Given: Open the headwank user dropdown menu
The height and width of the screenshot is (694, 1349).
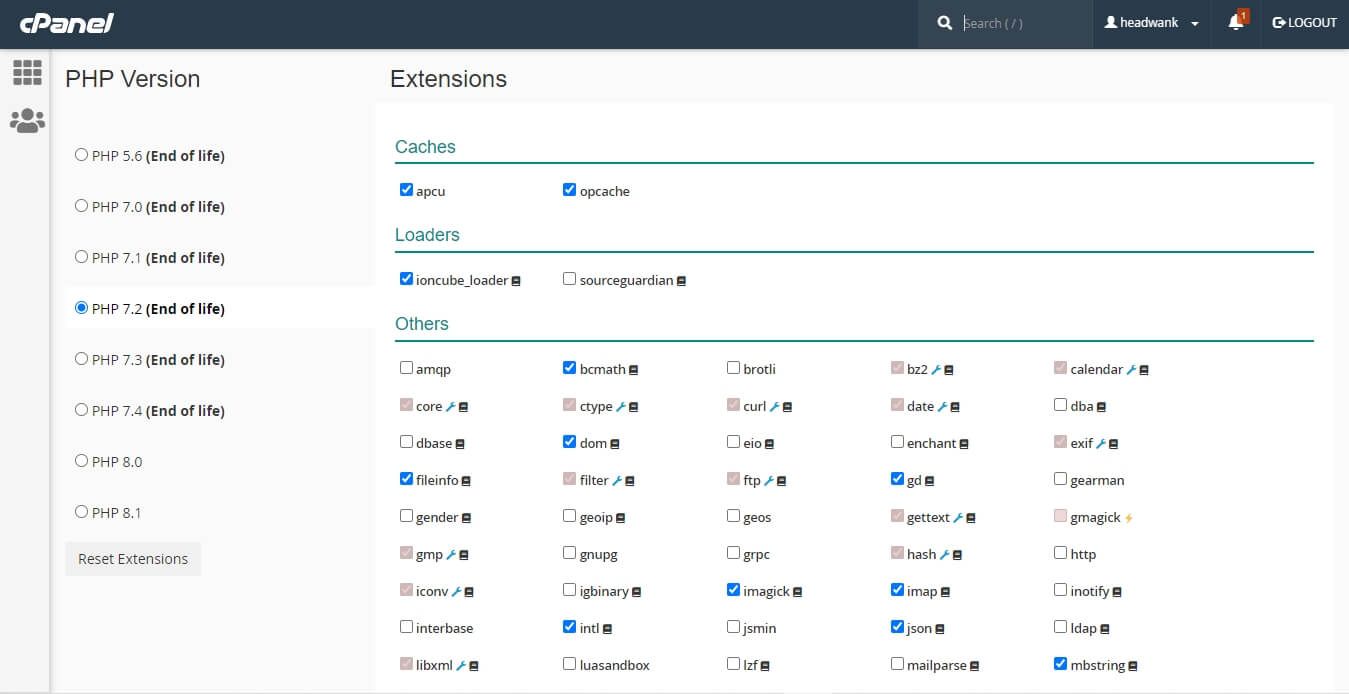Looking at the screenshot, I should coord(1151,23).
